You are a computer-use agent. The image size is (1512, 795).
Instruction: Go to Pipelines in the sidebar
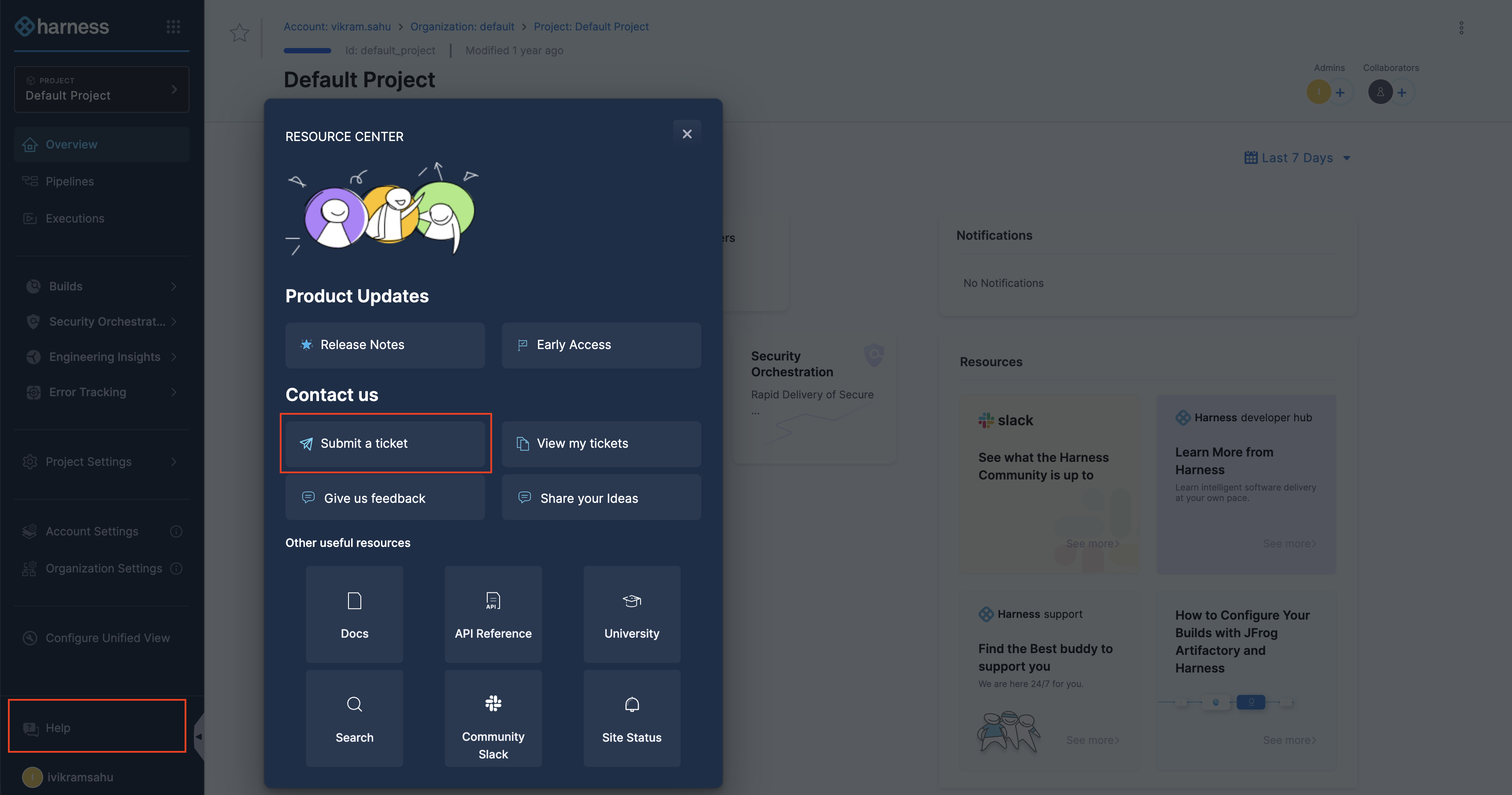point(70,182)
